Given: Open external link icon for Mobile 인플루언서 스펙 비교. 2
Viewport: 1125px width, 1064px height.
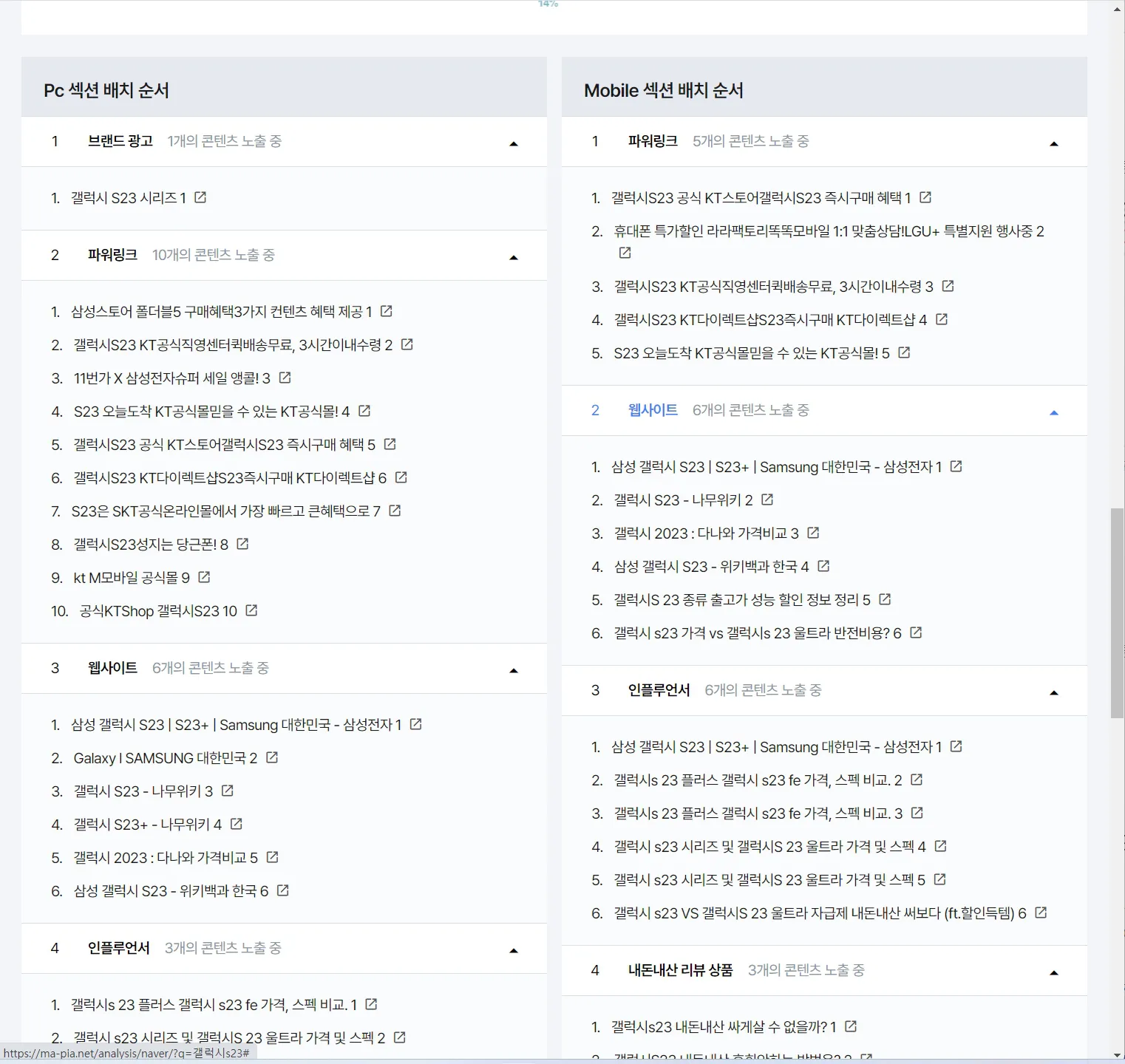Looking at the screenshot, I should pos(917,780).
